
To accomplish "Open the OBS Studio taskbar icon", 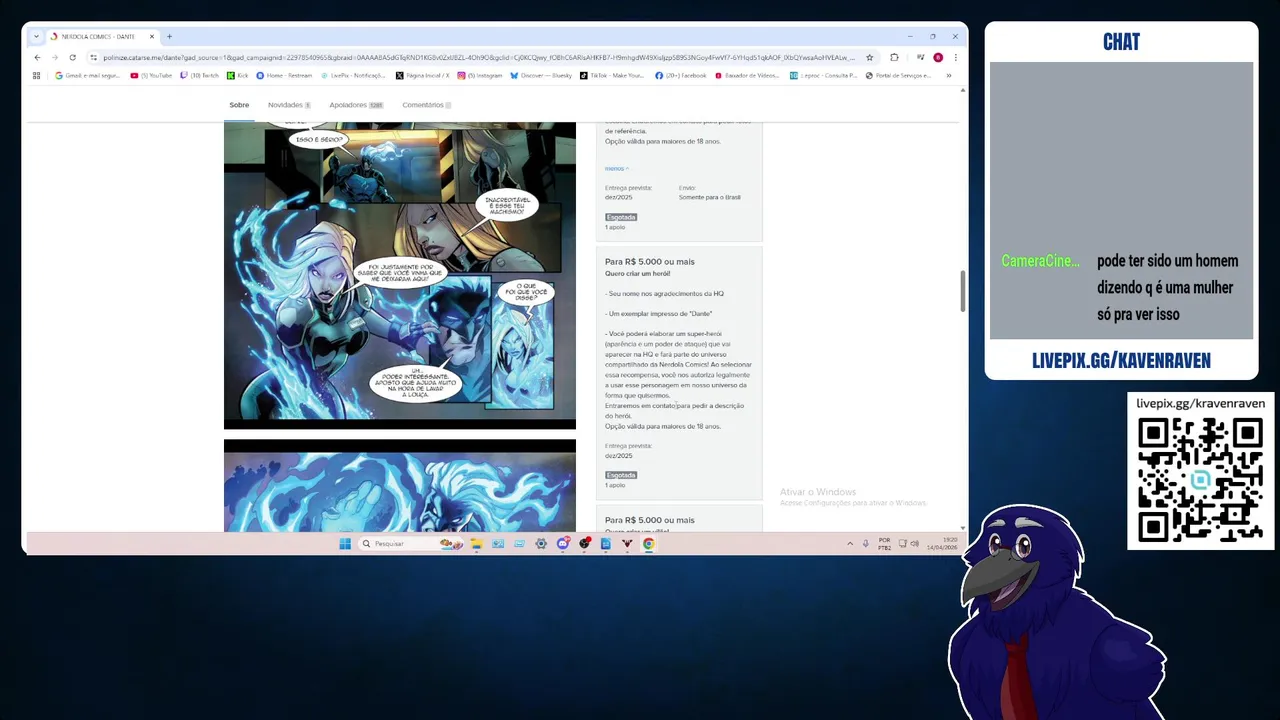I will click(x=585, y=544).
